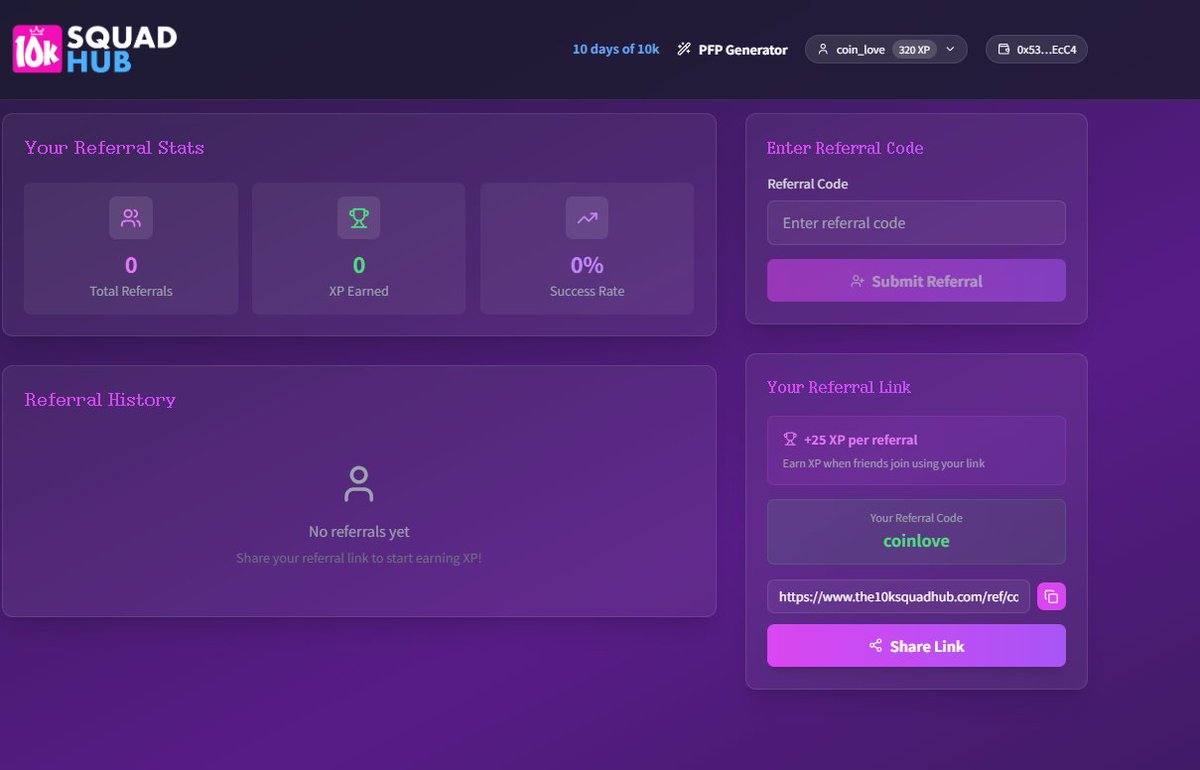Click the XP Earned label

coord(359,291)
